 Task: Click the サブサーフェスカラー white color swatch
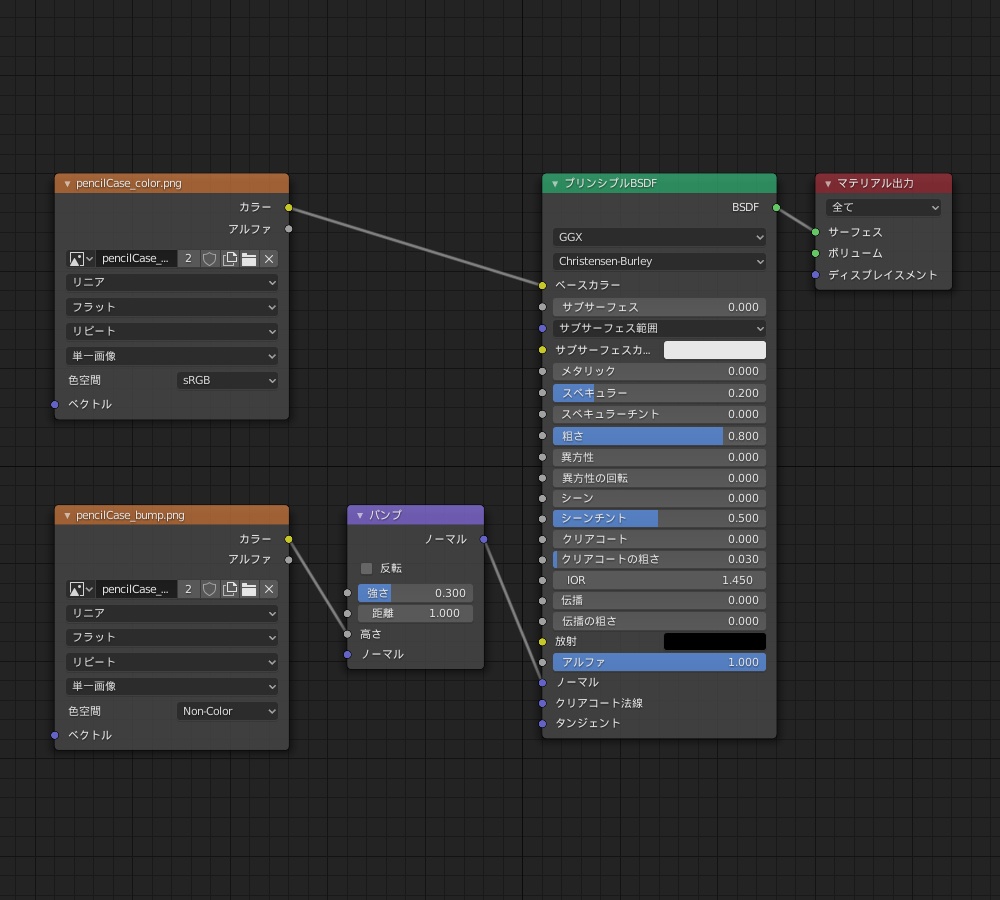pyautogui.click(x=714, y=350)
